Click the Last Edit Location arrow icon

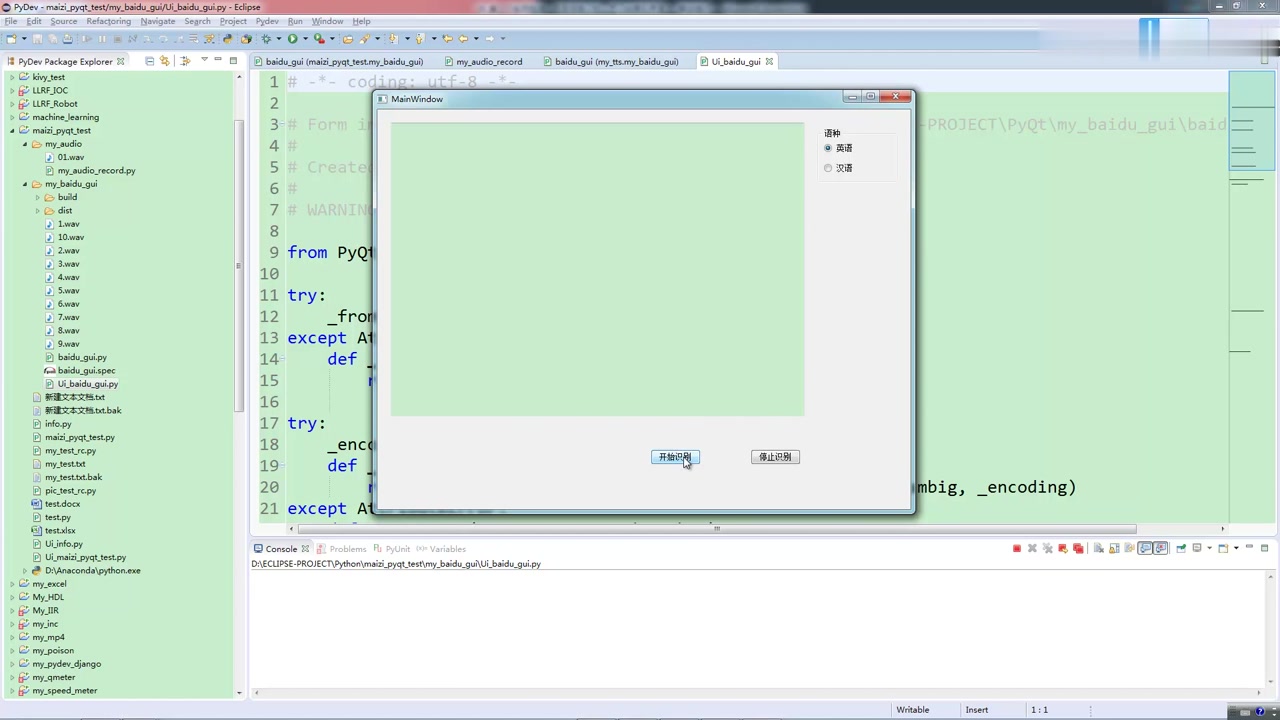(447, 39)
